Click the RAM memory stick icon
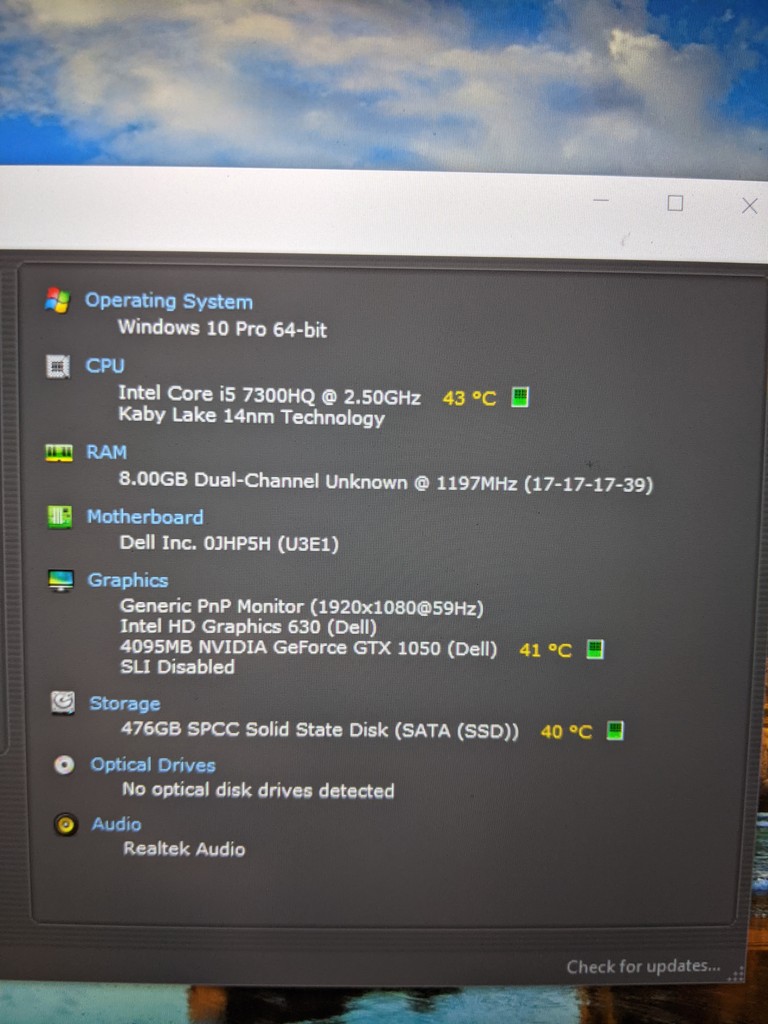768x1024 pixels. (59, 453)
